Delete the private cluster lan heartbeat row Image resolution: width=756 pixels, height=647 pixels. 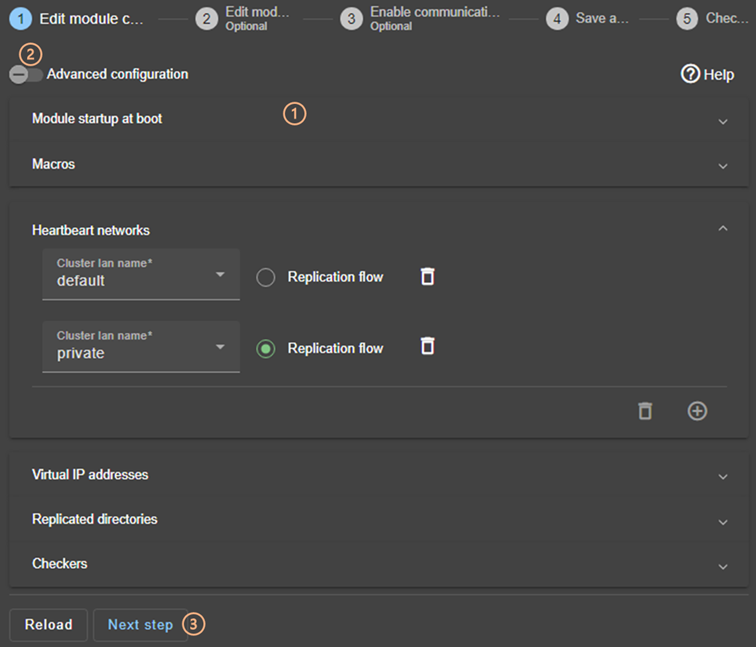[x=427, y=347]
